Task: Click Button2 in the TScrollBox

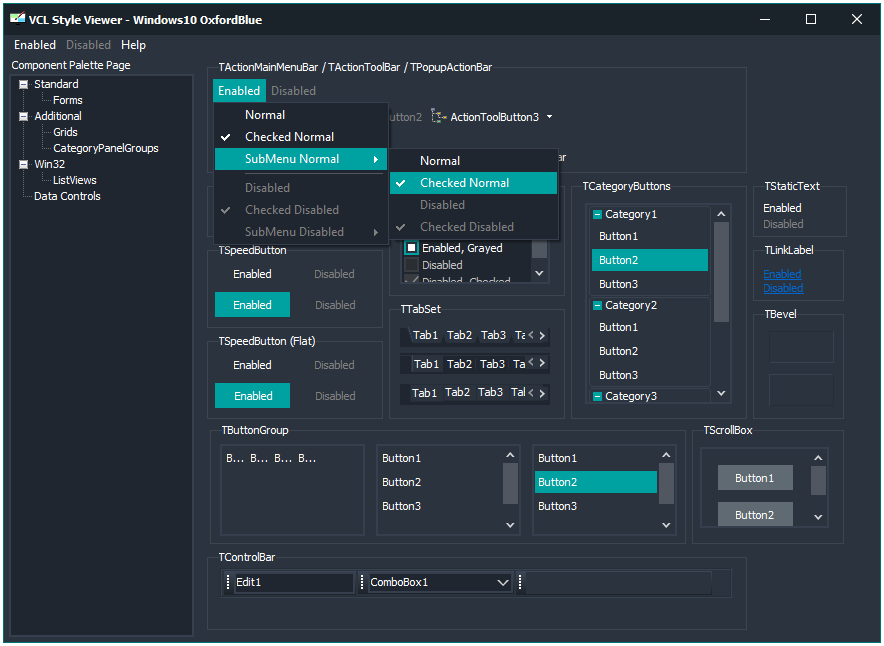Action: pyautogui.click(x=755, y=515)
